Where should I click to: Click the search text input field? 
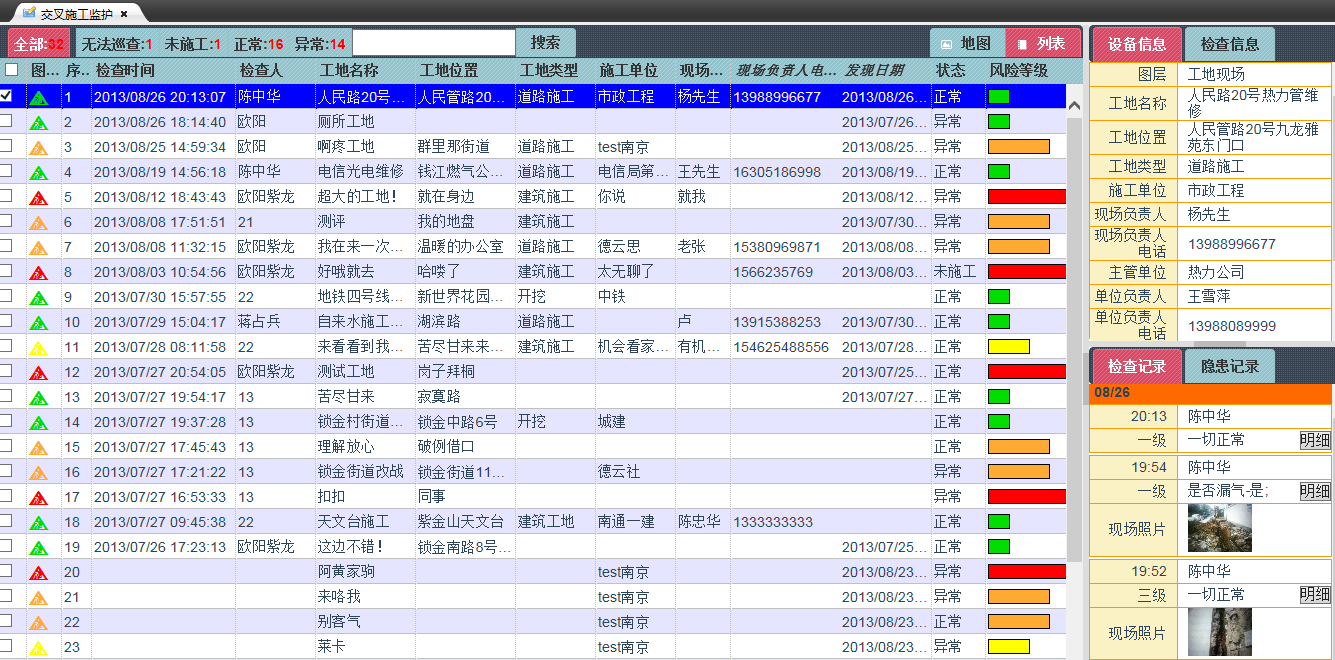434,43
